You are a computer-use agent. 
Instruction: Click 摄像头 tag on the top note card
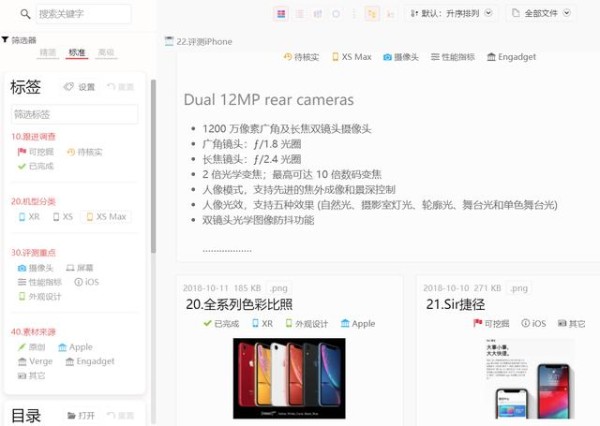pos(401,57)
